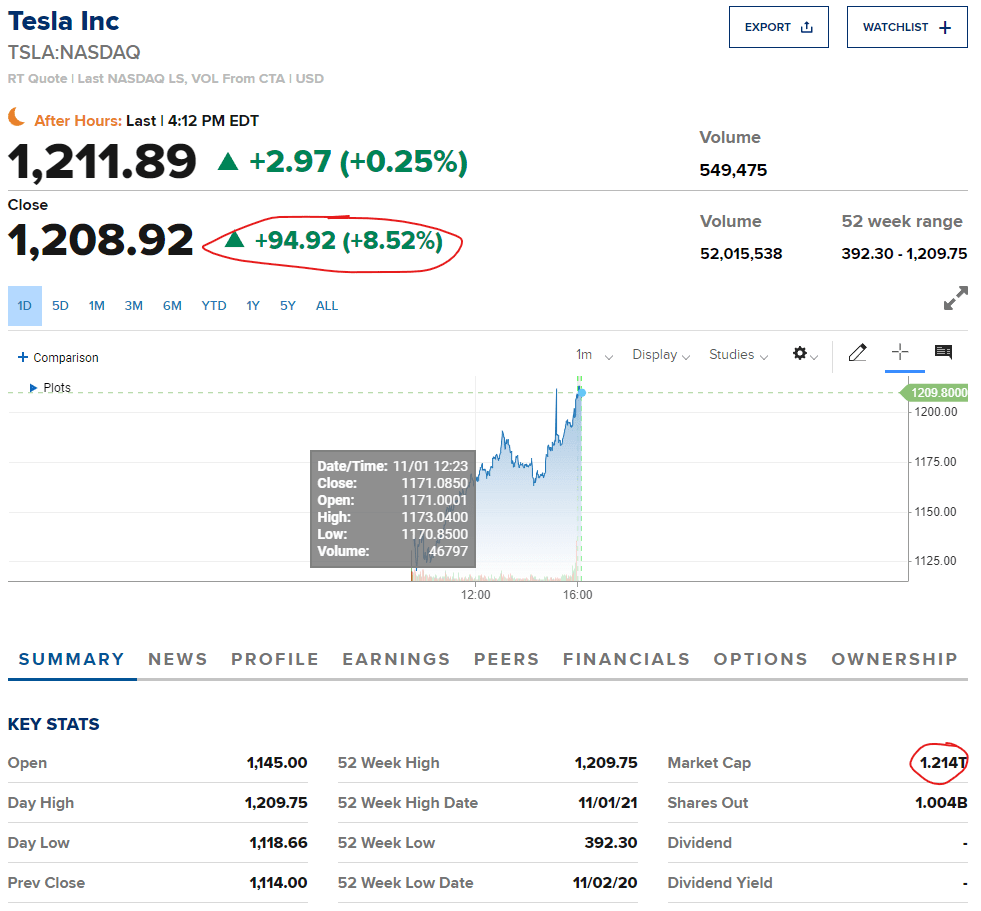Switch to the Ownership tab
Viewport: 981px width, 911px height.
(x=894, y=659)
